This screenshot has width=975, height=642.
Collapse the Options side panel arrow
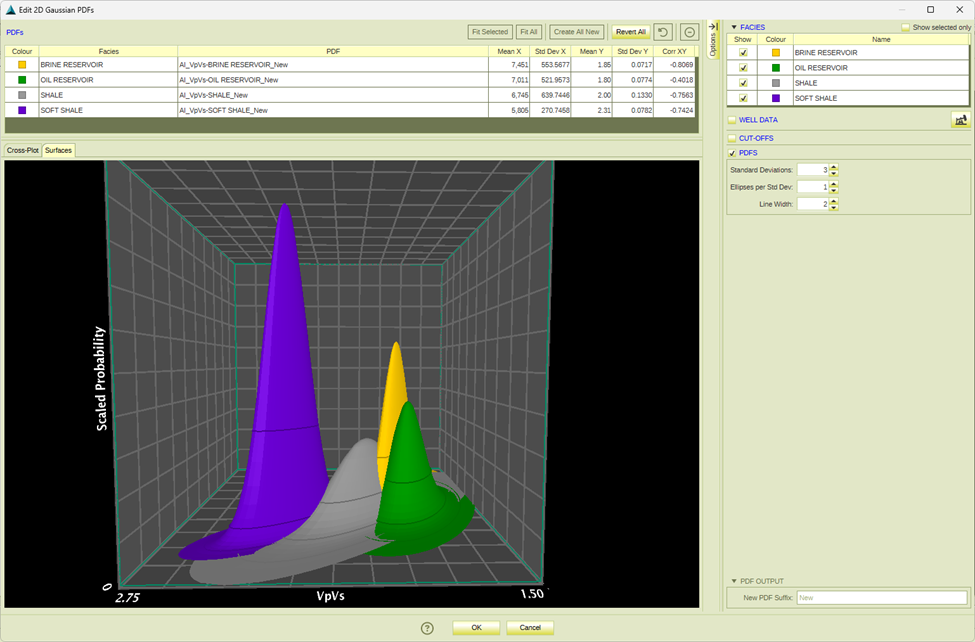(x=713, y=27)
